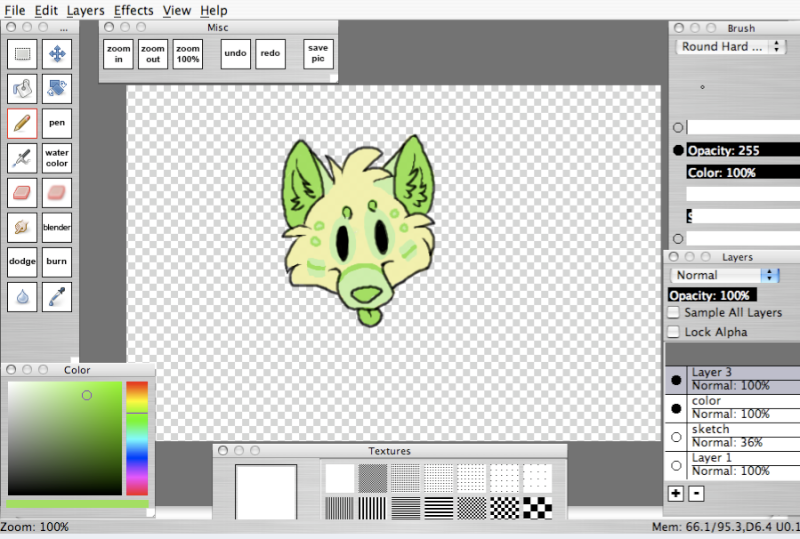
Task: Toggle the Lock Alpha checkbox
Action: coord(674,332)
